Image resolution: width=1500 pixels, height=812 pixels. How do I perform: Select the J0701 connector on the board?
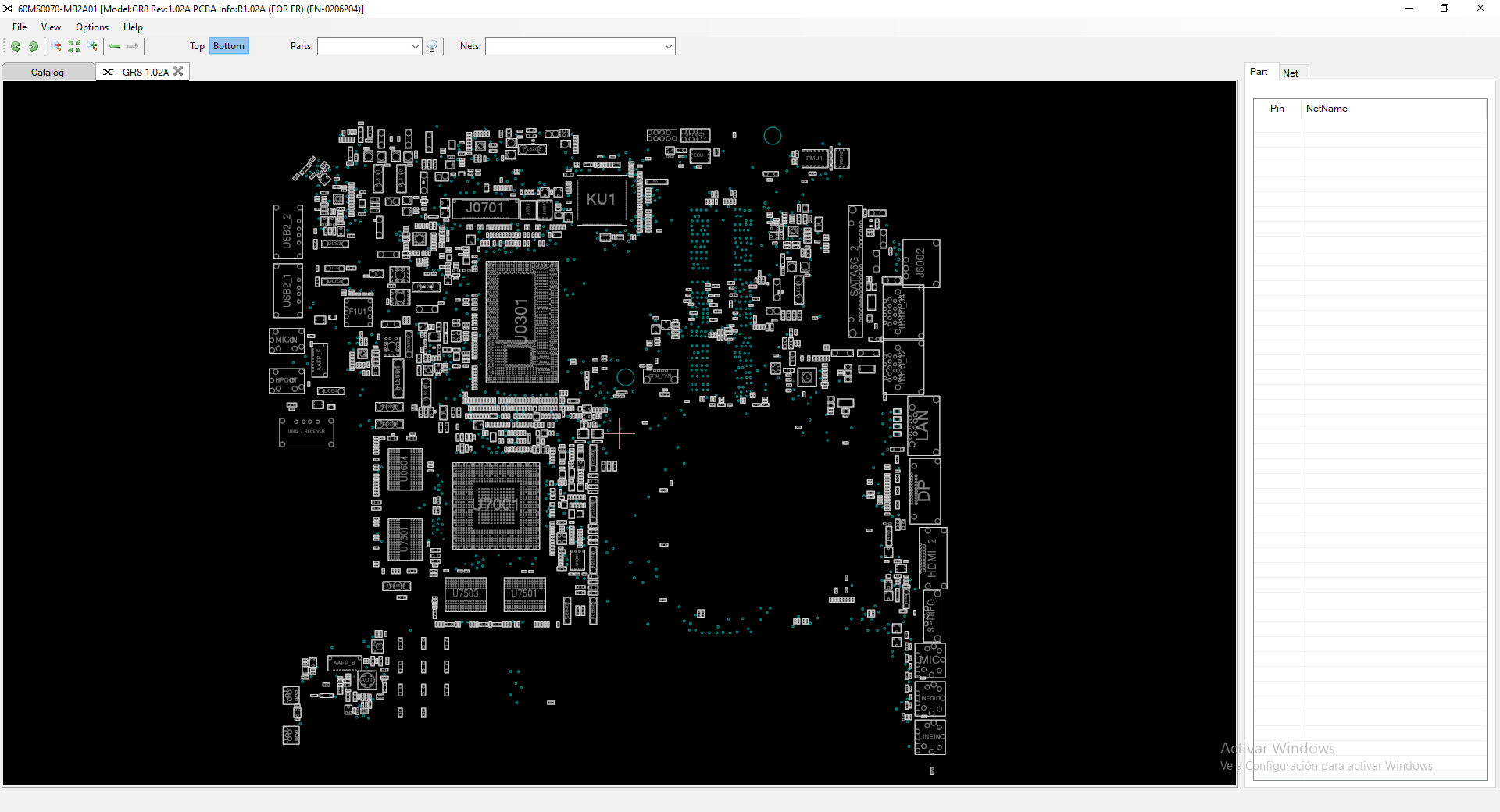click(484, 208)
